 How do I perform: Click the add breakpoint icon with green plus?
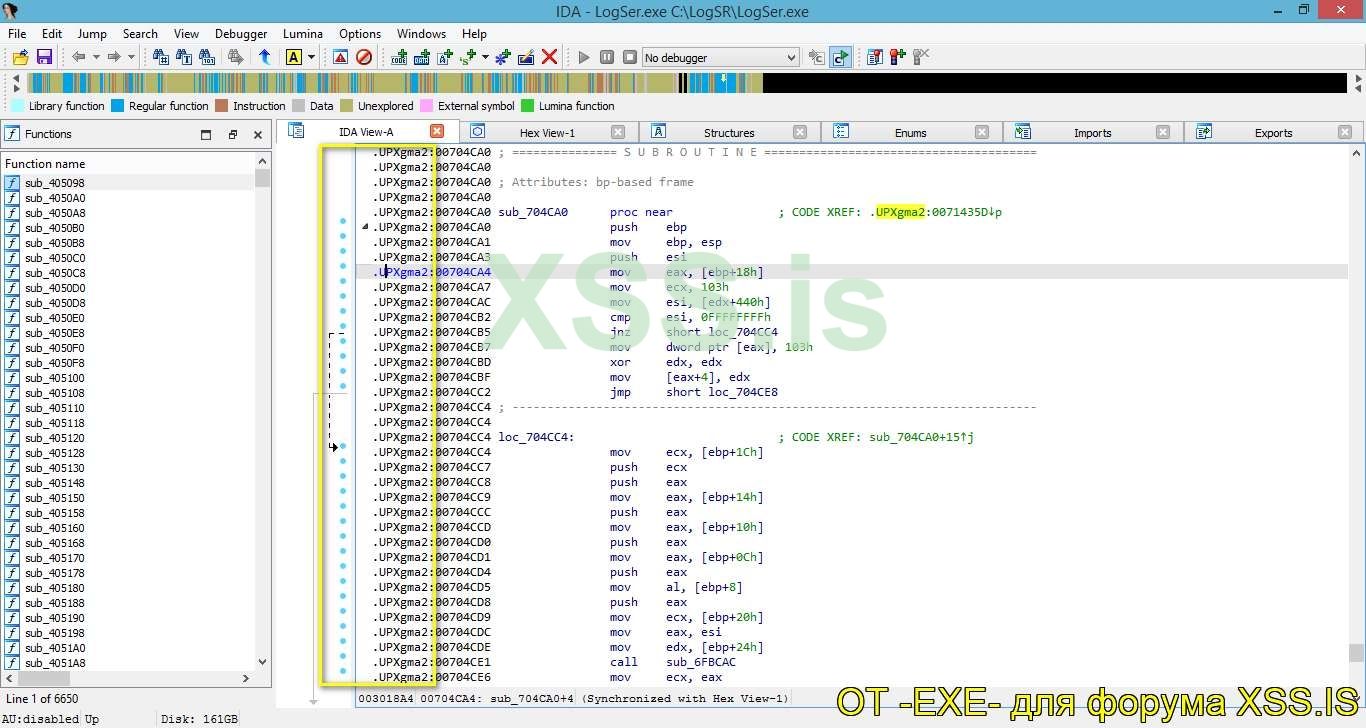tap(898, 57)
